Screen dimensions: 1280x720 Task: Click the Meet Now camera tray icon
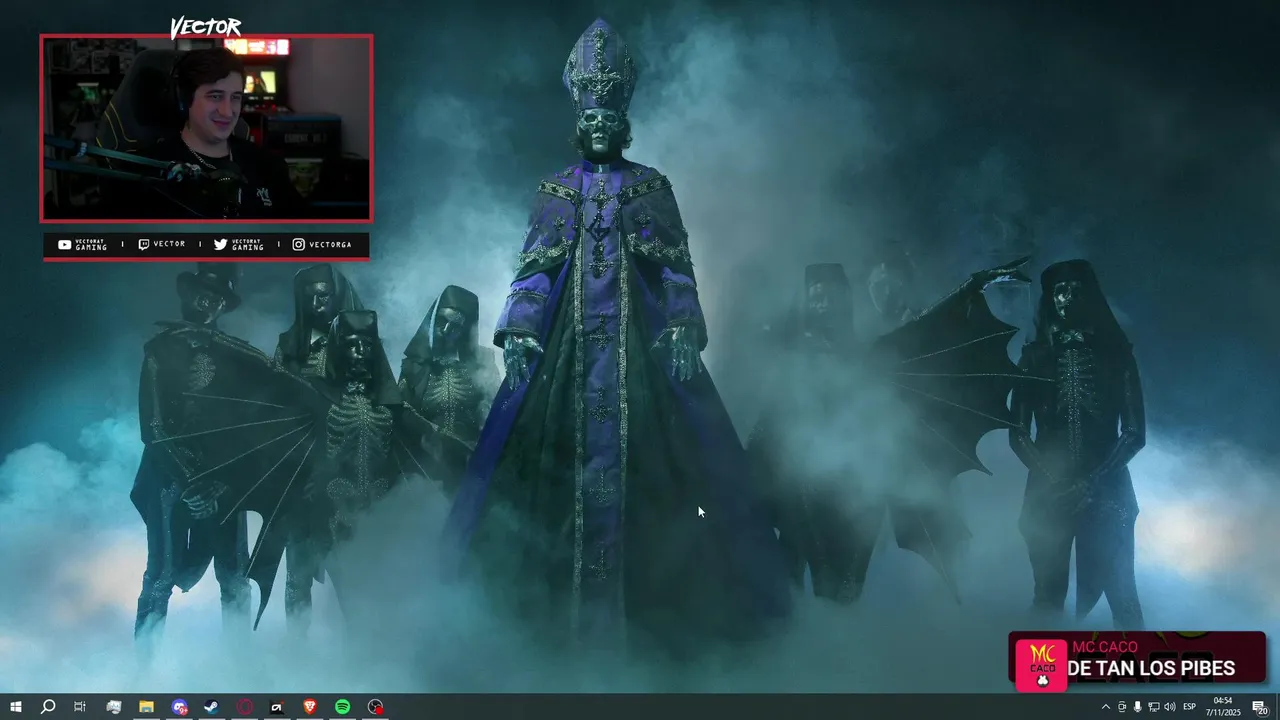pyautogui.click(x=1121, y=707)
